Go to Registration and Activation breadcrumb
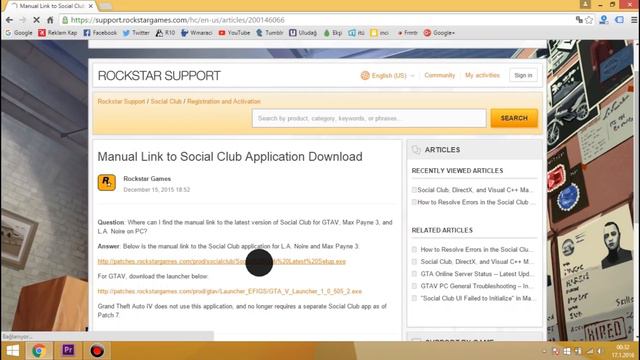The image size is (640, 360). pos(224,101)
